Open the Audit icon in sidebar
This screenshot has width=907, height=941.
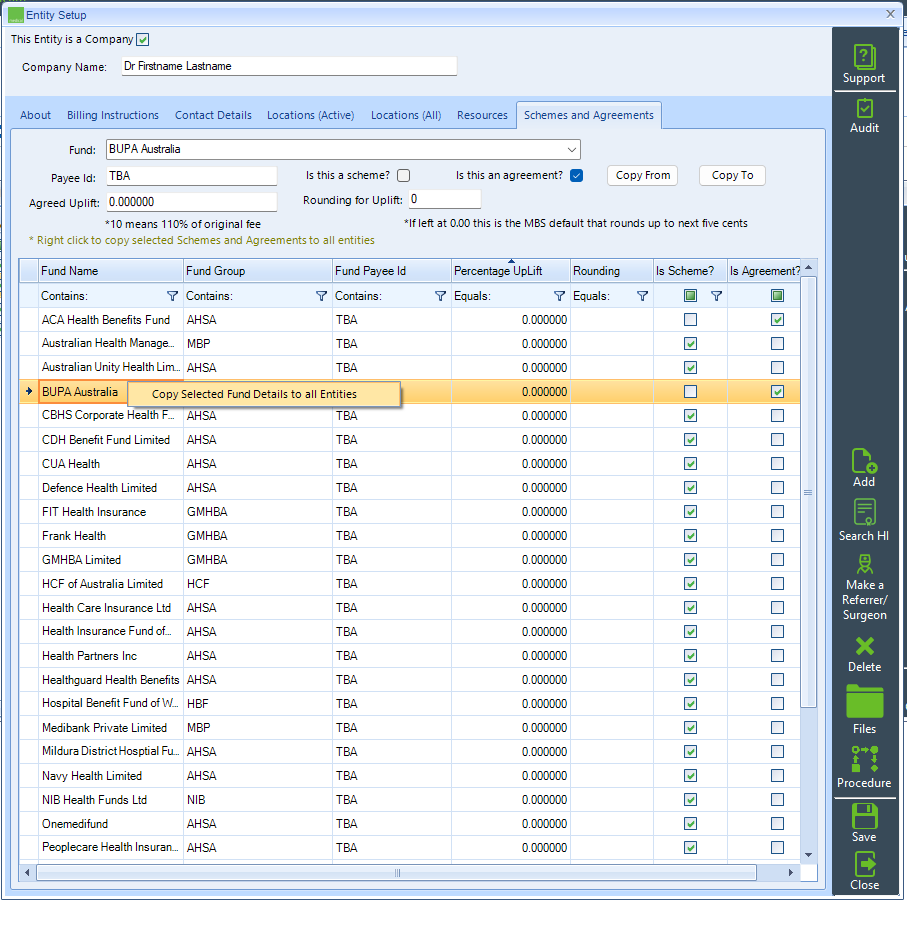864,109
